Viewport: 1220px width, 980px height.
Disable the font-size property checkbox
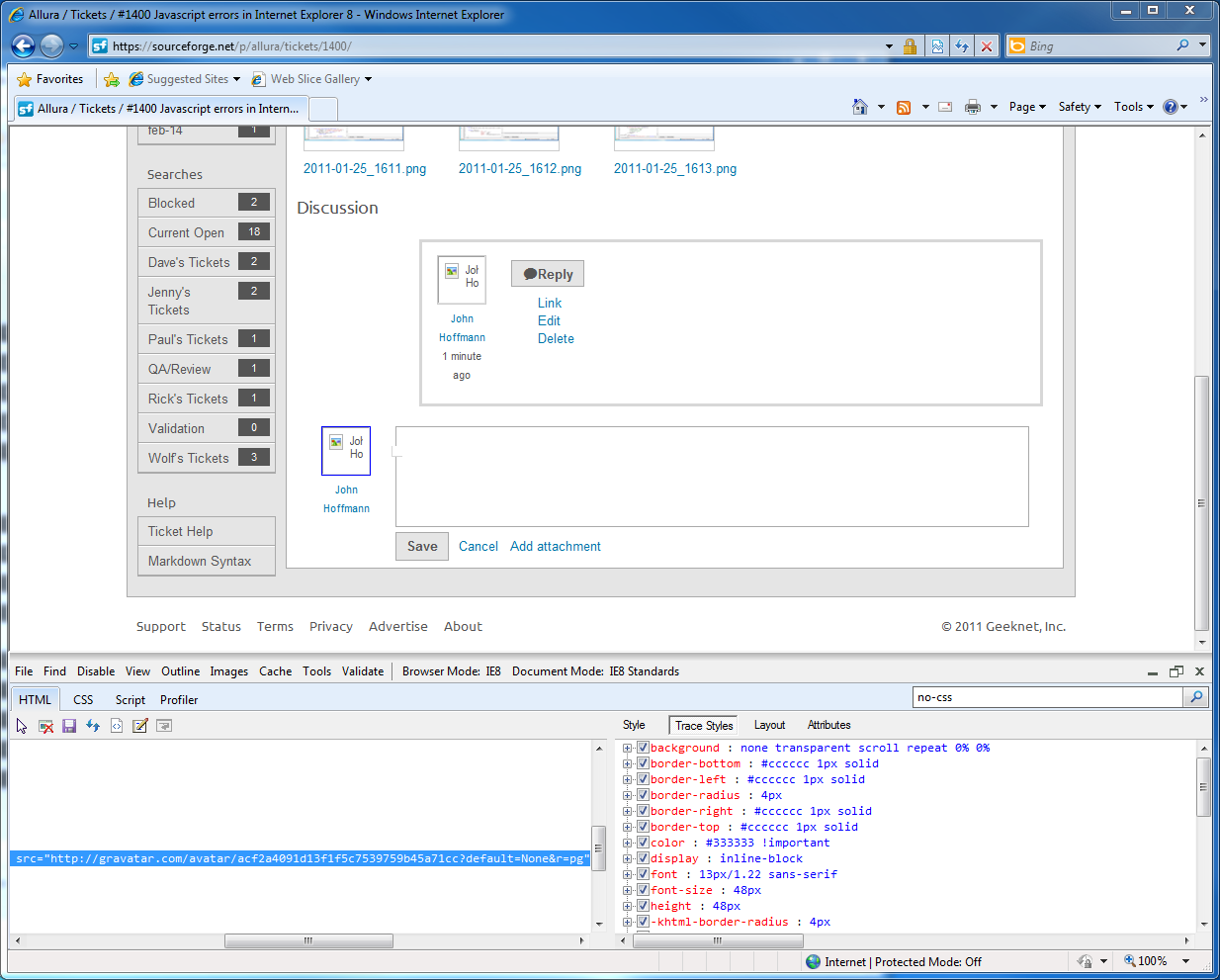[643, 890]
